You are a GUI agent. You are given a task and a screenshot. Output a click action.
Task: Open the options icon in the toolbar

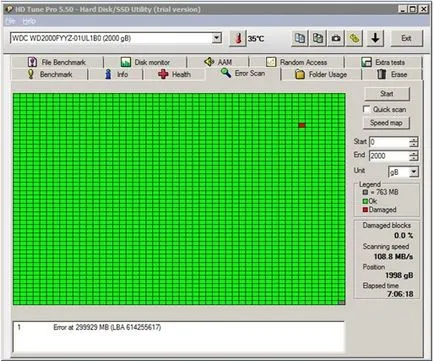click(x=354, y=38)
